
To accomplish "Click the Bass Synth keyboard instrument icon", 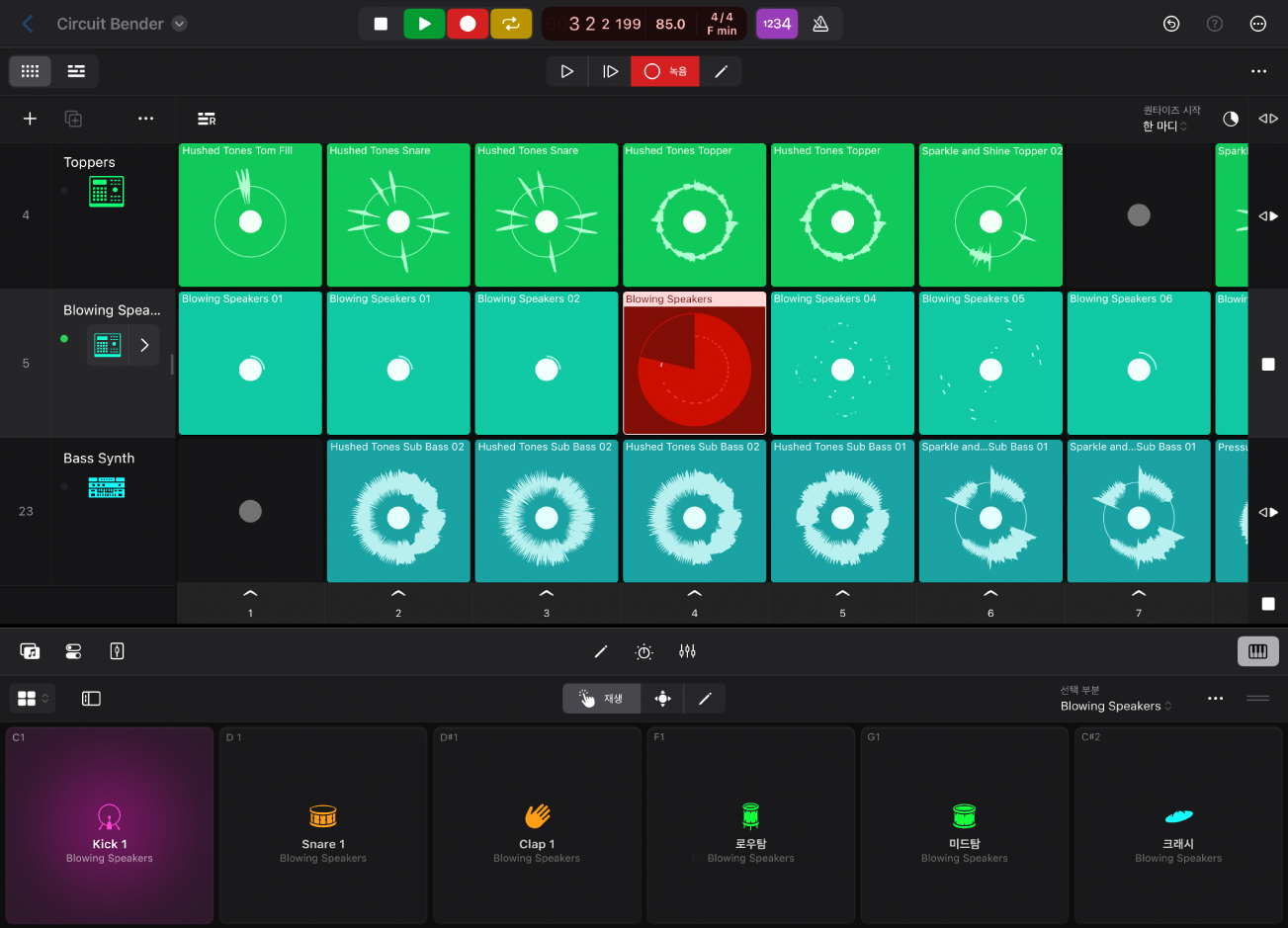I will [107, 487].
